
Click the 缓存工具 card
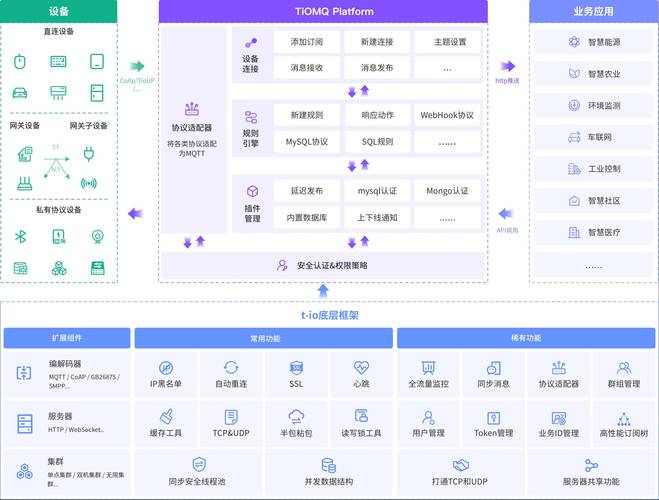[x=166, y=424]
